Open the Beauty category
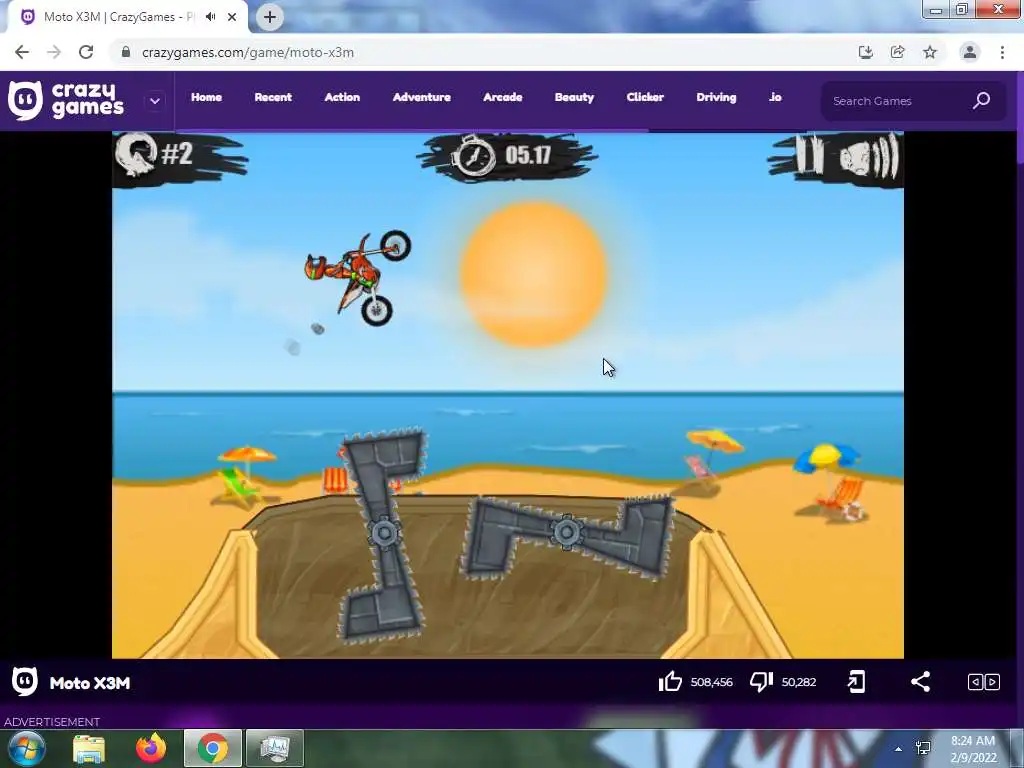 pyautogui.click(x=575, y=97)
